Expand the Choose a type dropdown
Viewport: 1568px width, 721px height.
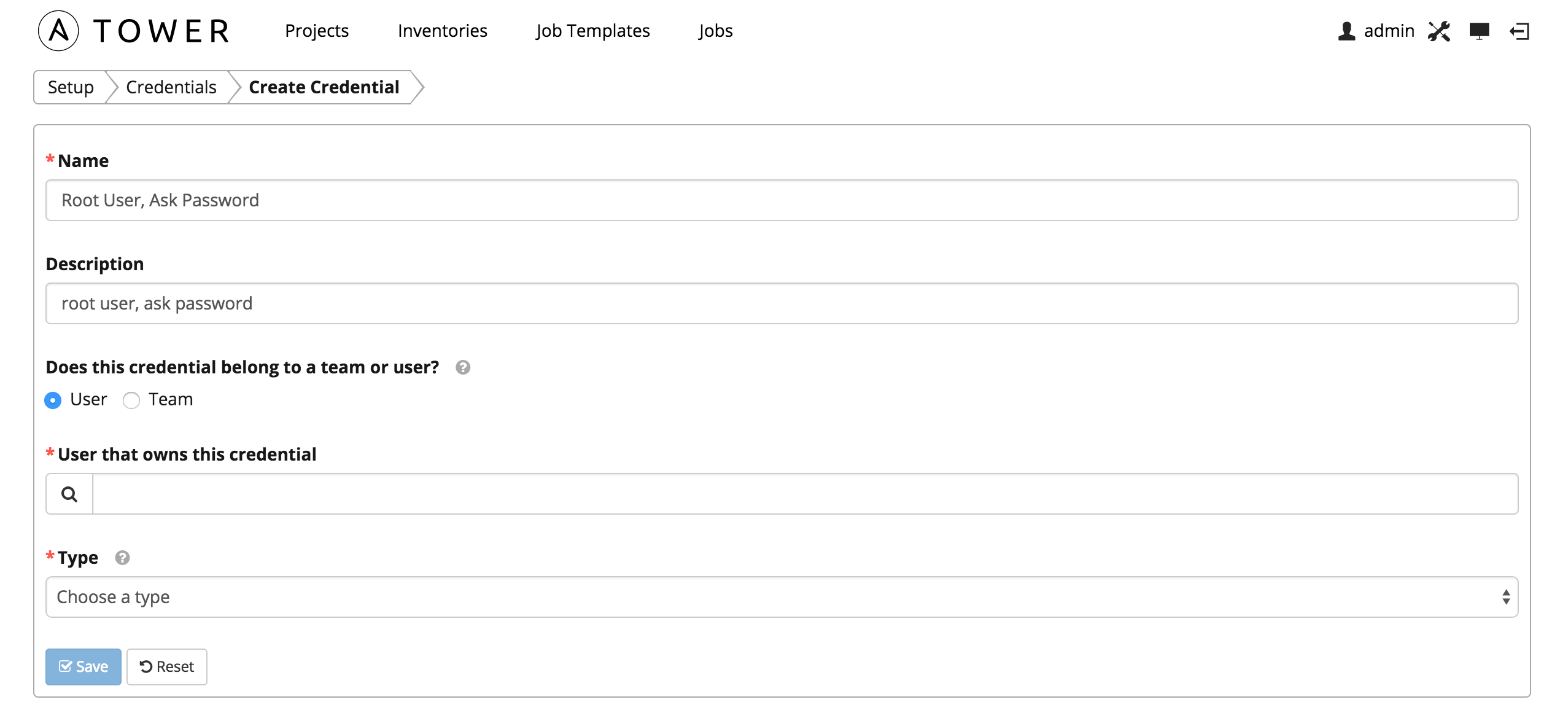[x=782, y=597]
